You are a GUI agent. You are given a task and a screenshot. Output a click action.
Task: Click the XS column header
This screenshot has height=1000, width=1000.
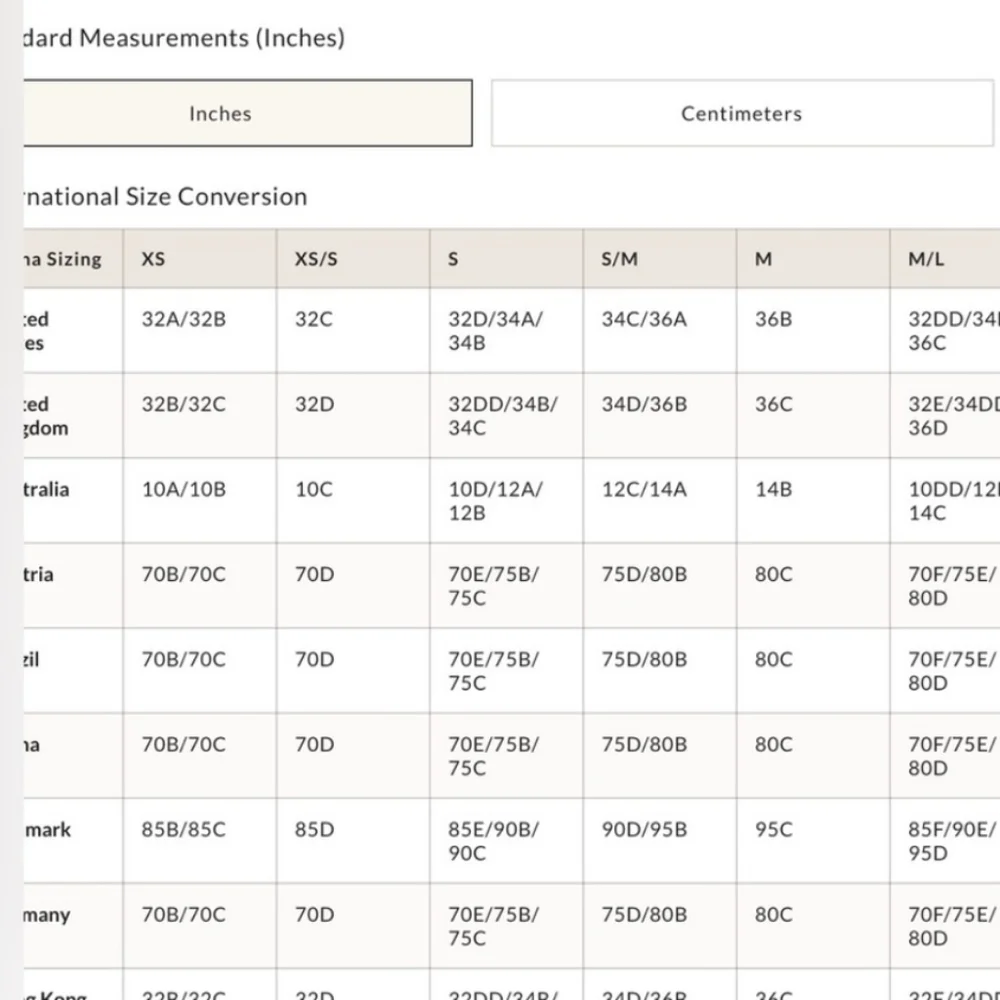200,259
